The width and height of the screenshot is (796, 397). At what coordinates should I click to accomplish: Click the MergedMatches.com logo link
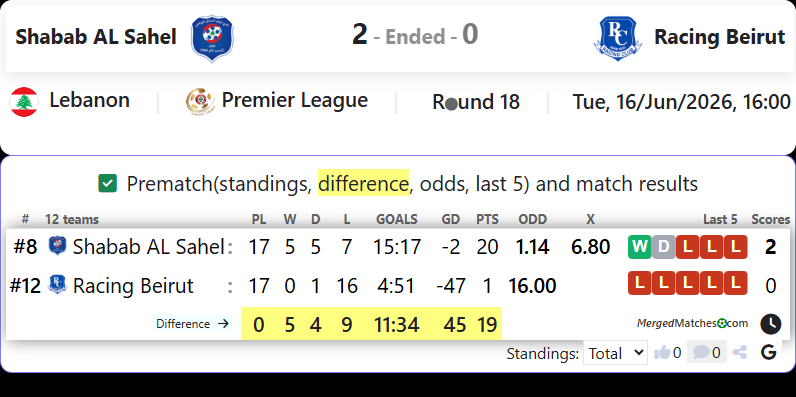[692, 323]
